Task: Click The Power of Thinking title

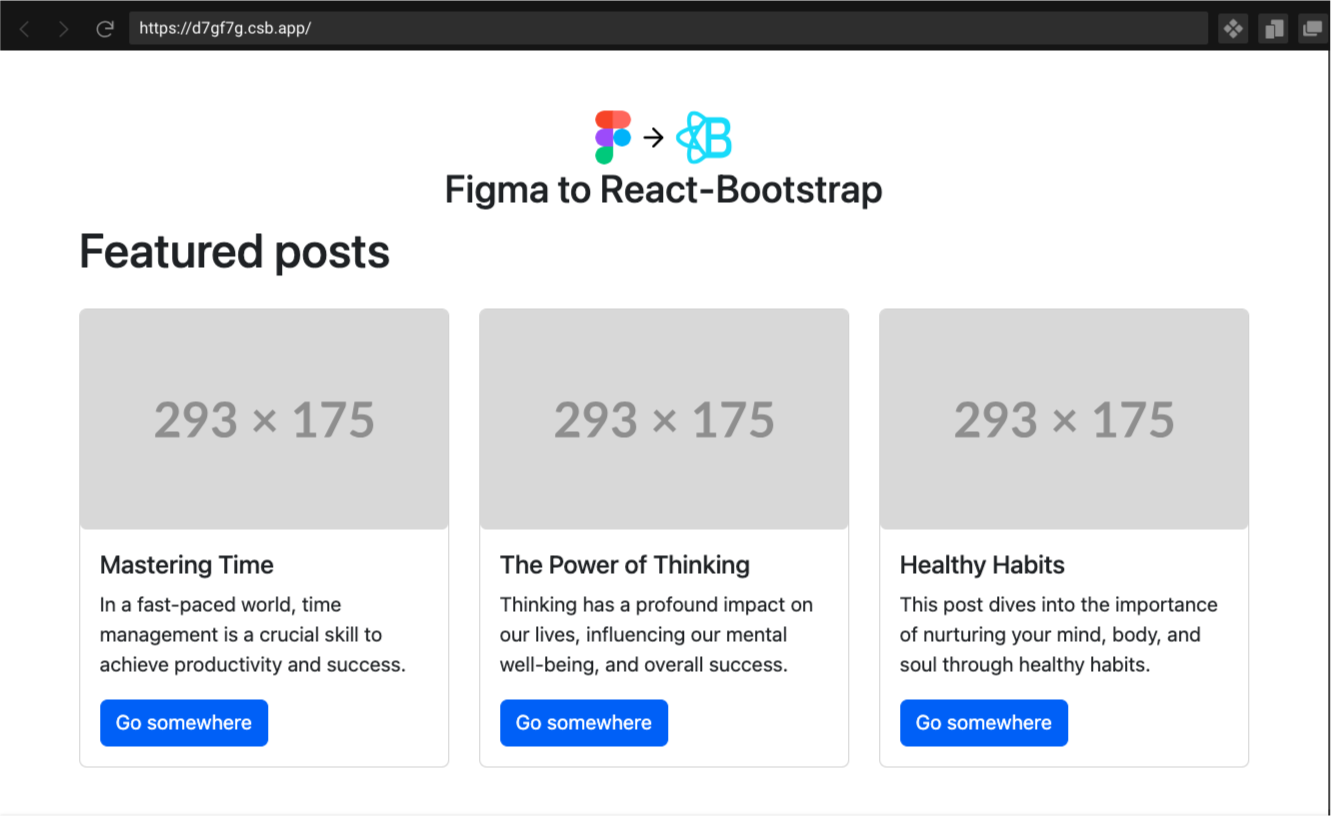Action: pos(625,565)
